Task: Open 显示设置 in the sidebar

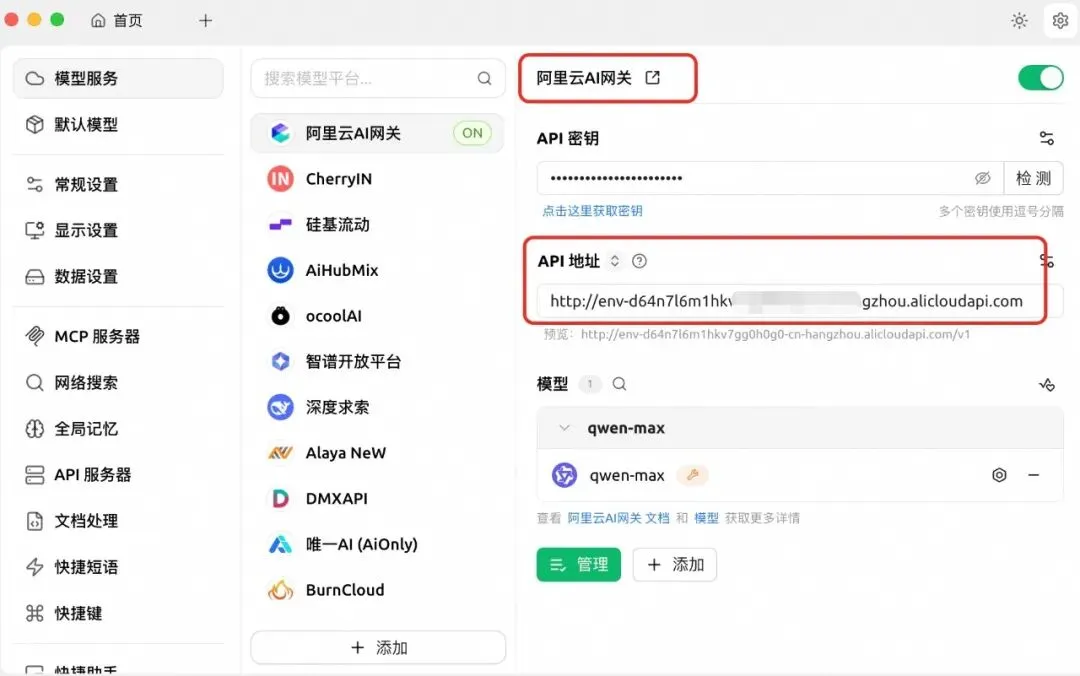Action: [x=118, y=230]
